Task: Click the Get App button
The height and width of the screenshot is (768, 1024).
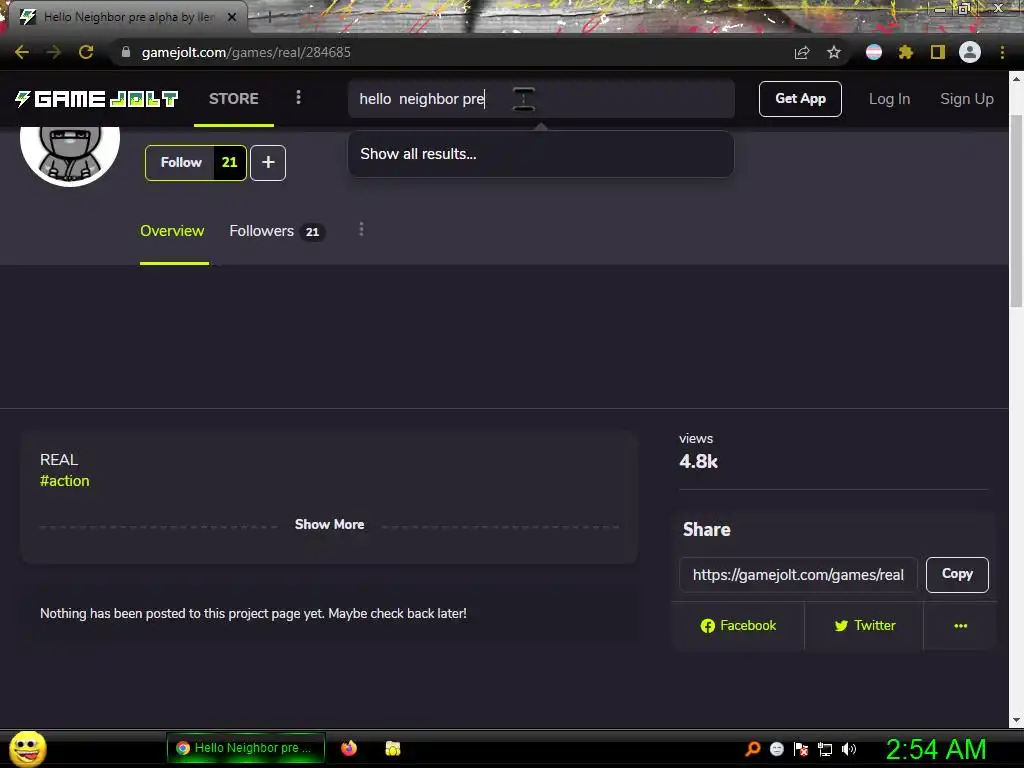Action: (x=800, y=99)
